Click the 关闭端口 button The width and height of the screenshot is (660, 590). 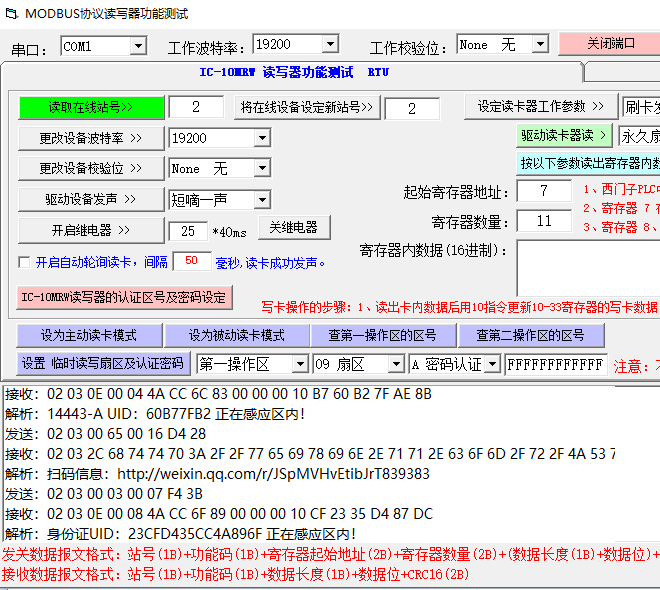(x=609, y=44)
